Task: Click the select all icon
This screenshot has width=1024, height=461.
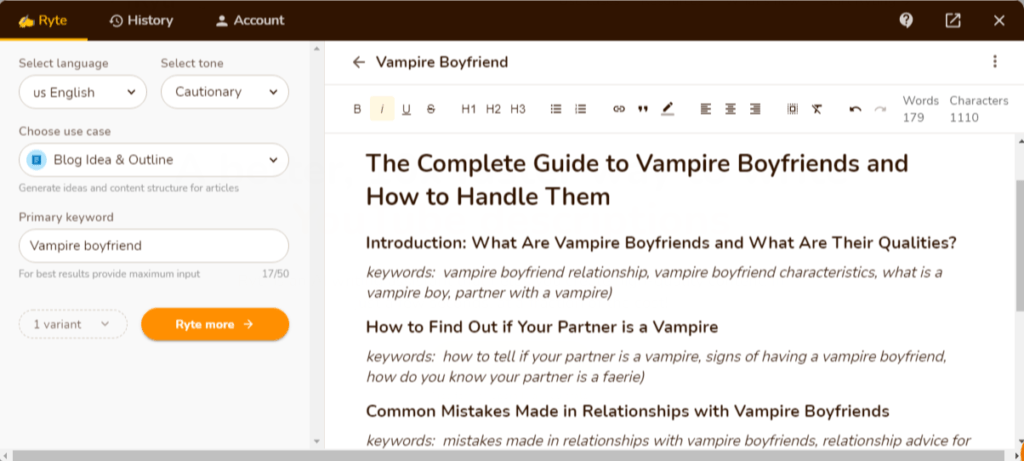Action: [x=792, y=109]
